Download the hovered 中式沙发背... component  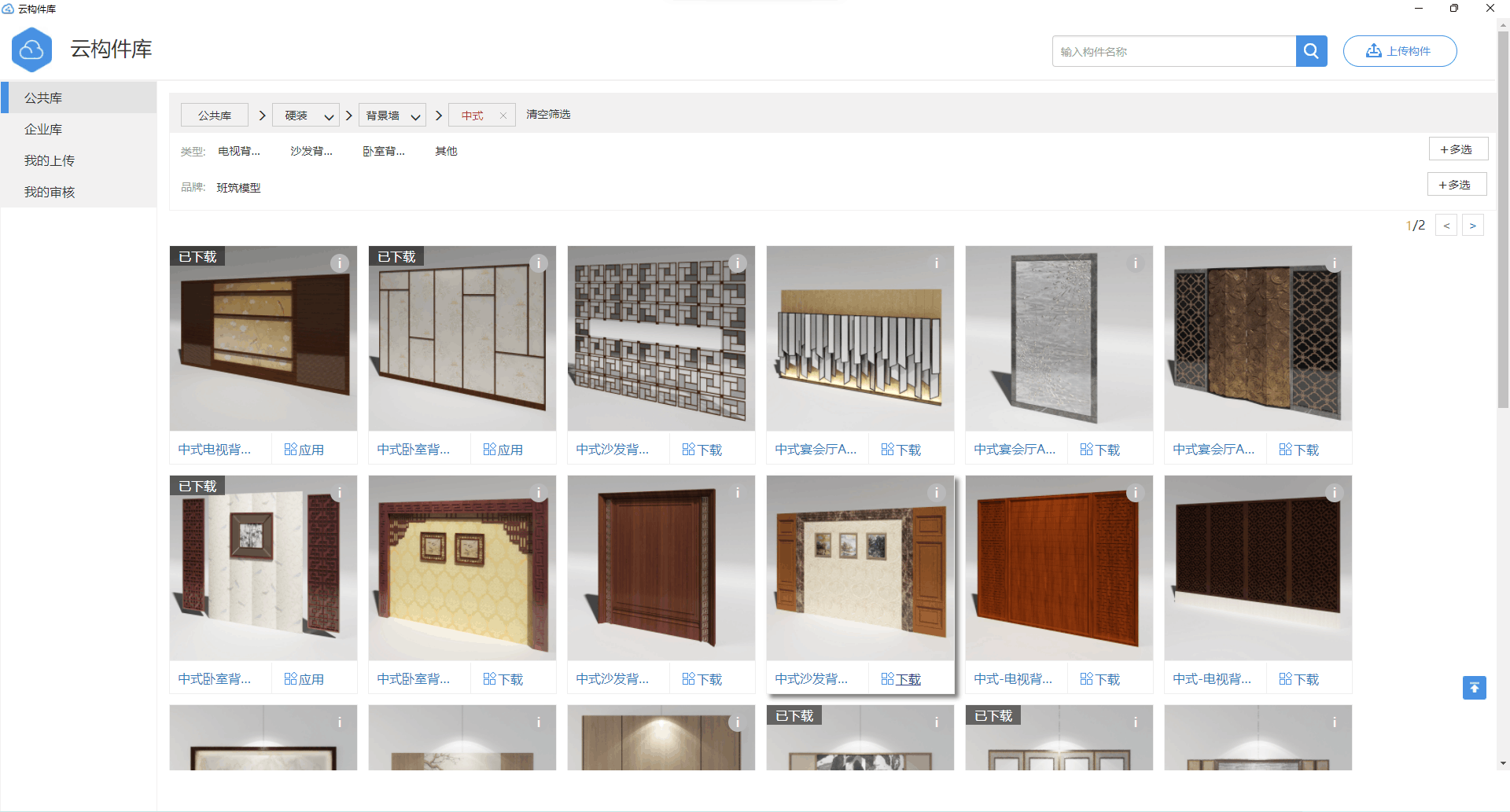click(901, 679)
